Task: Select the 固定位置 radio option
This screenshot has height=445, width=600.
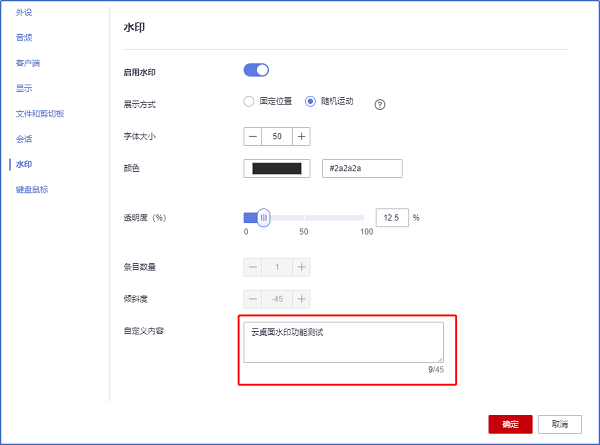Action: tap(249, 102)
